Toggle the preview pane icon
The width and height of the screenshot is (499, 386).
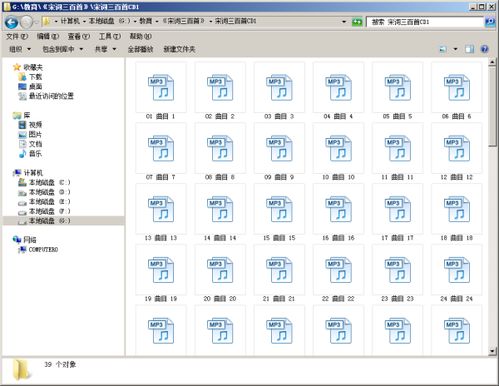click(x=469, y=49)
